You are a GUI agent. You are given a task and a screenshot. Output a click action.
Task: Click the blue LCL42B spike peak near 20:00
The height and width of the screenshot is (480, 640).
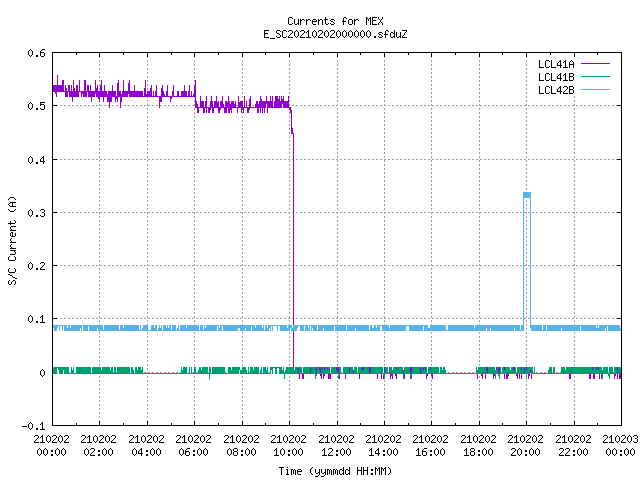click(x=527, y=195)
